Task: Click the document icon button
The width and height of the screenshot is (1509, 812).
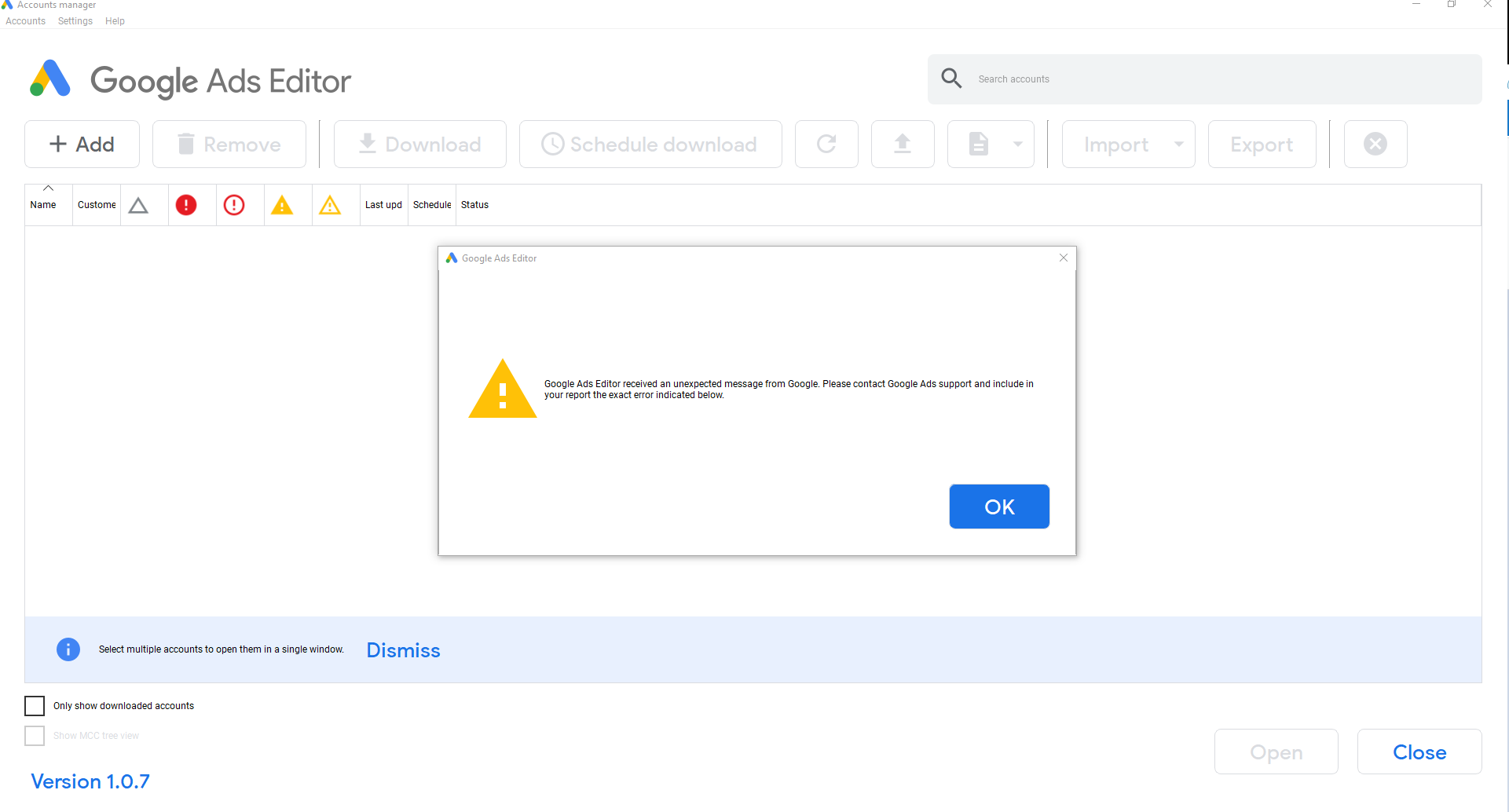Action: (x=978, y=144)
